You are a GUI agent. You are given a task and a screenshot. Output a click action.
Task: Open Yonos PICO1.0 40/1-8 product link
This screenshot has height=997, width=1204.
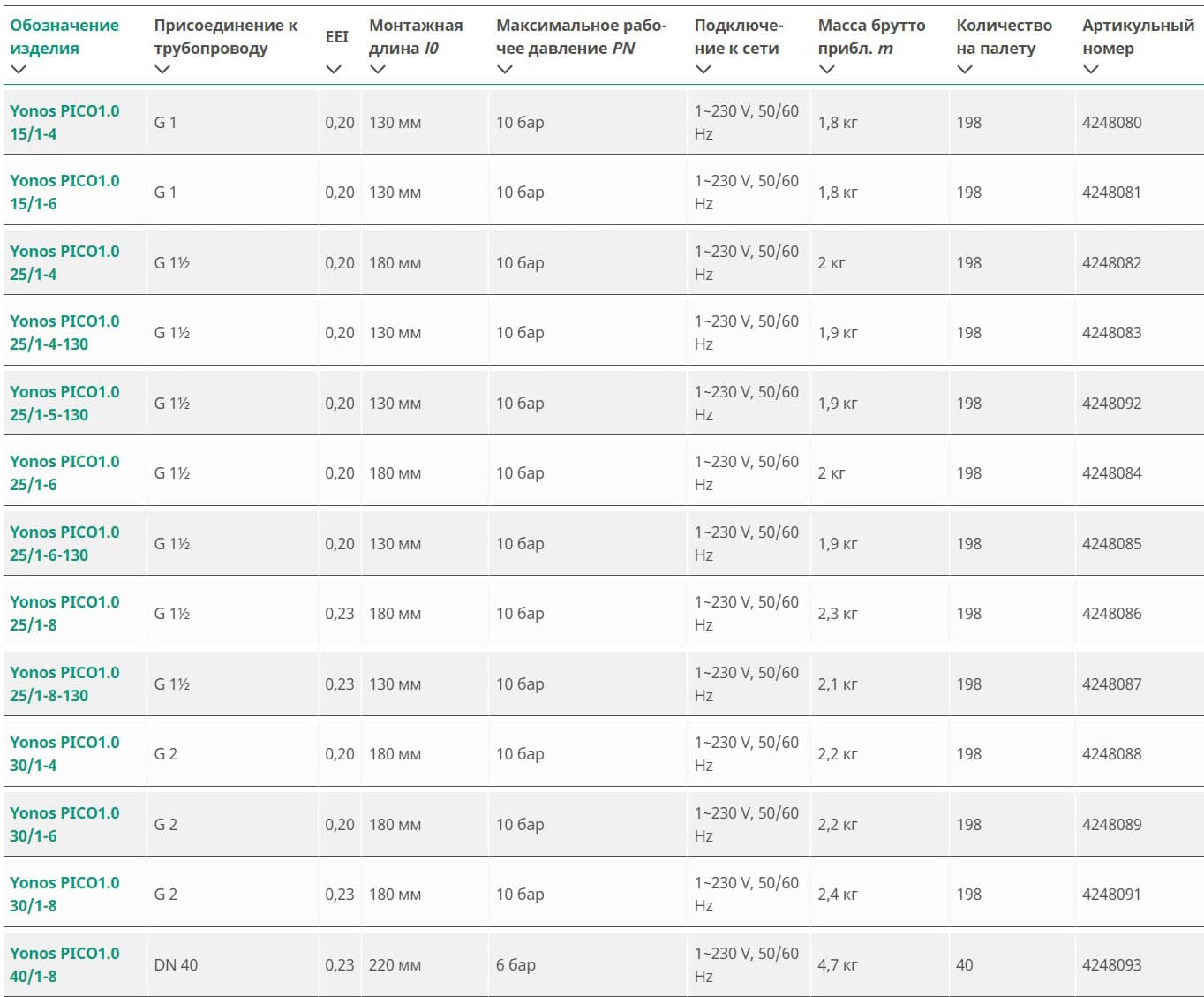point(64,964)
